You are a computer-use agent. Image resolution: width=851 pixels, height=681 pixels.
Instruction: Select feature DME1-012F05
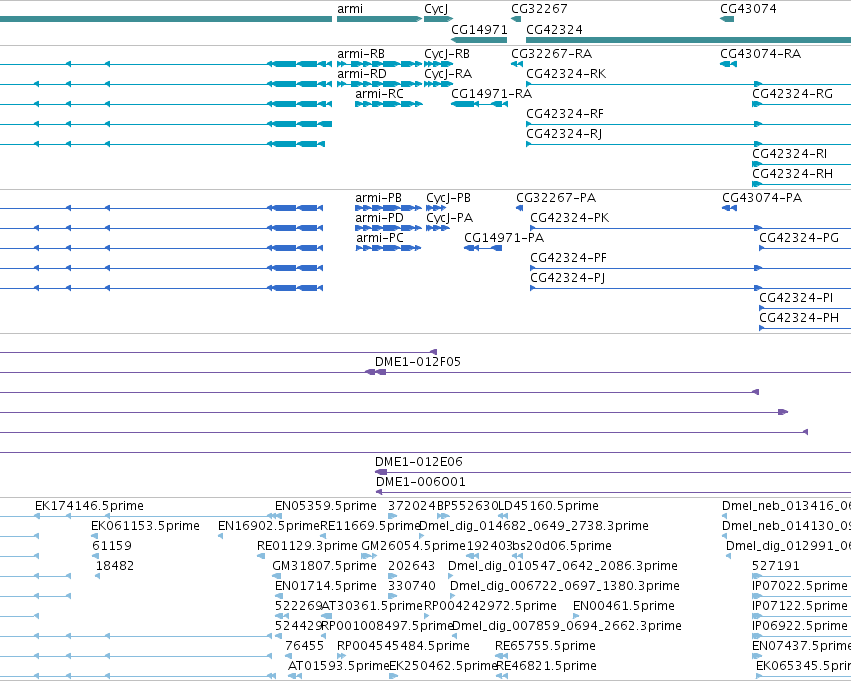[x=418, y=362]
